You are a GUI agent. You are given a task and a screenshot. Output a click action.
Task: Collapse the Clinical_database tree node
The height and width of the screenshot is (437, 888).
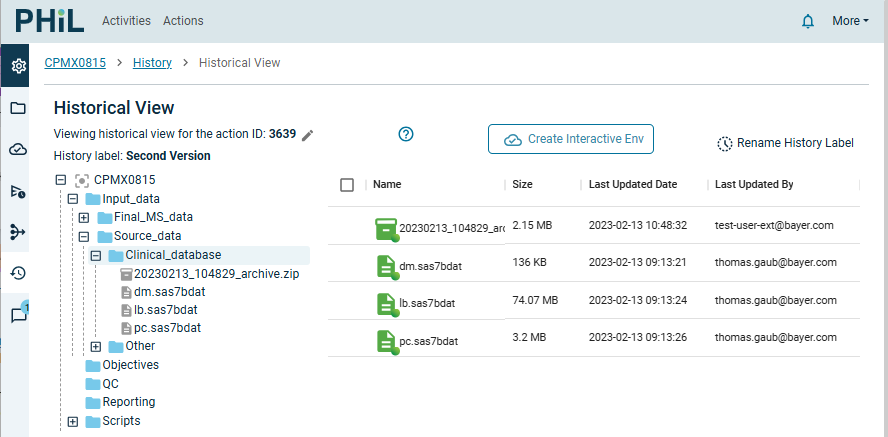click(x=96, y=255)
